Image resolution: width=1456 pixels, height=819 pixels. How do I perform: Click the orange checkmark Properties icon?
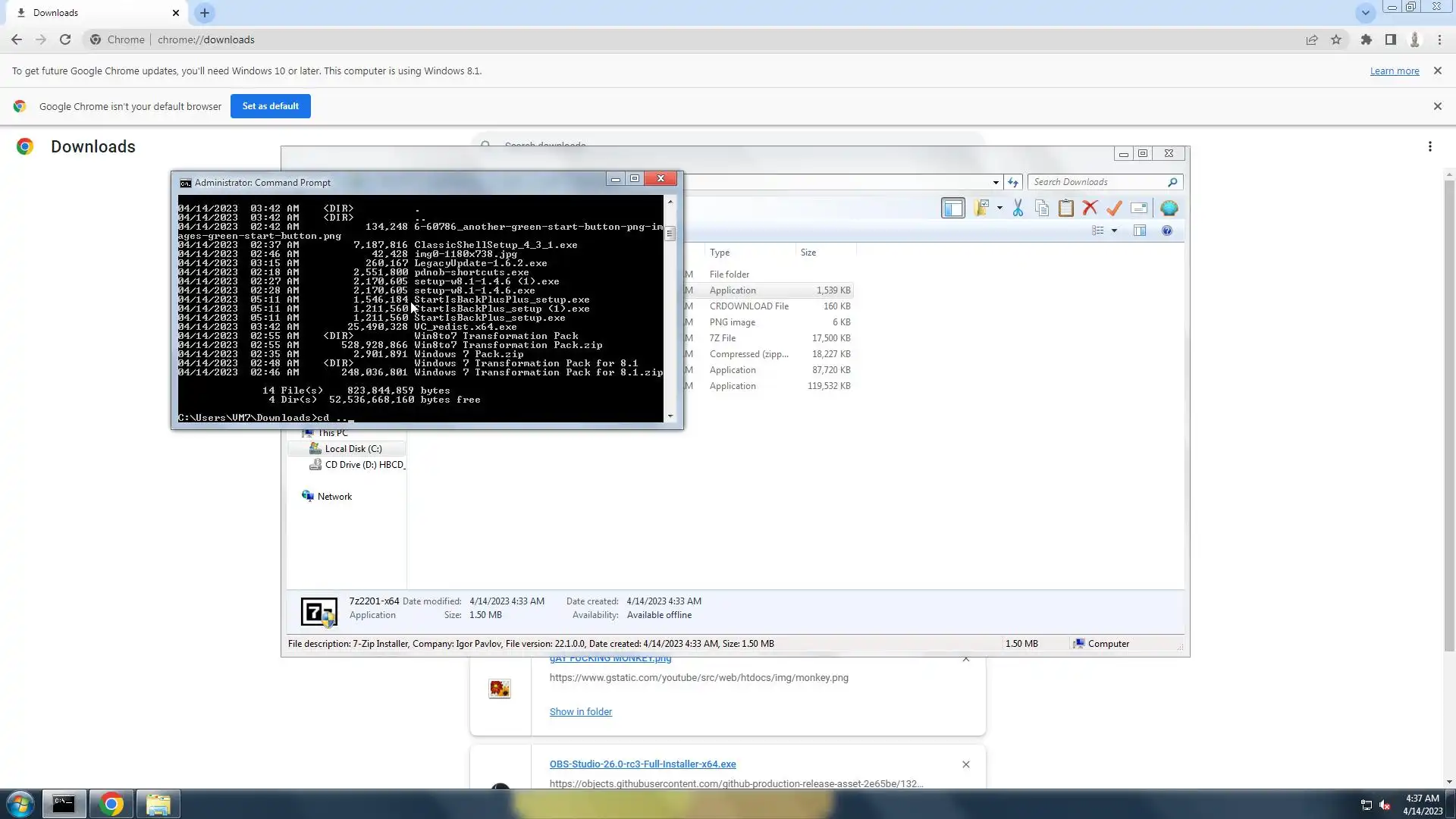click(1114, 208)
